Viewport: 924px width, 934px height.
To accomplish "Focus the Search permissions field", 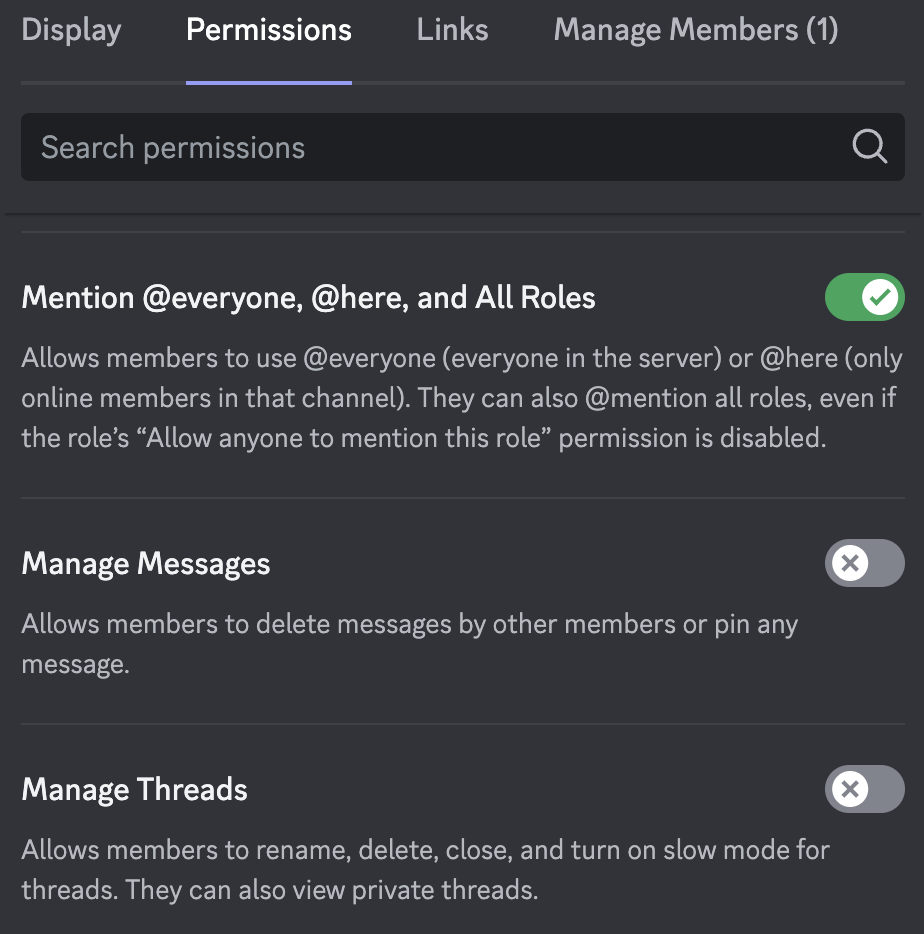I will coord(463,147).
